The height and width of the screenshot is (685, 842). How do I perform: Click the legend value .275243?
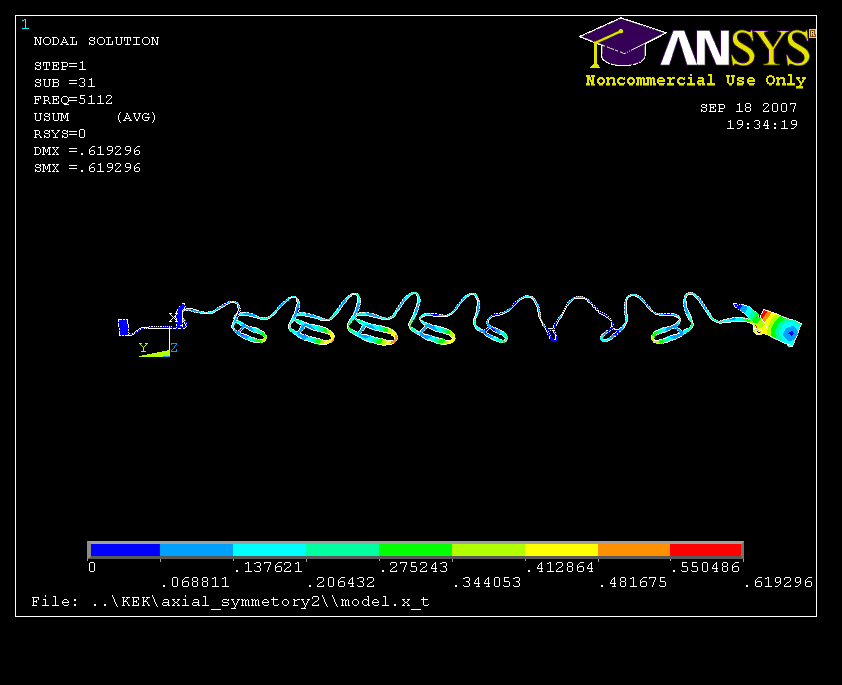coord(413,567)
